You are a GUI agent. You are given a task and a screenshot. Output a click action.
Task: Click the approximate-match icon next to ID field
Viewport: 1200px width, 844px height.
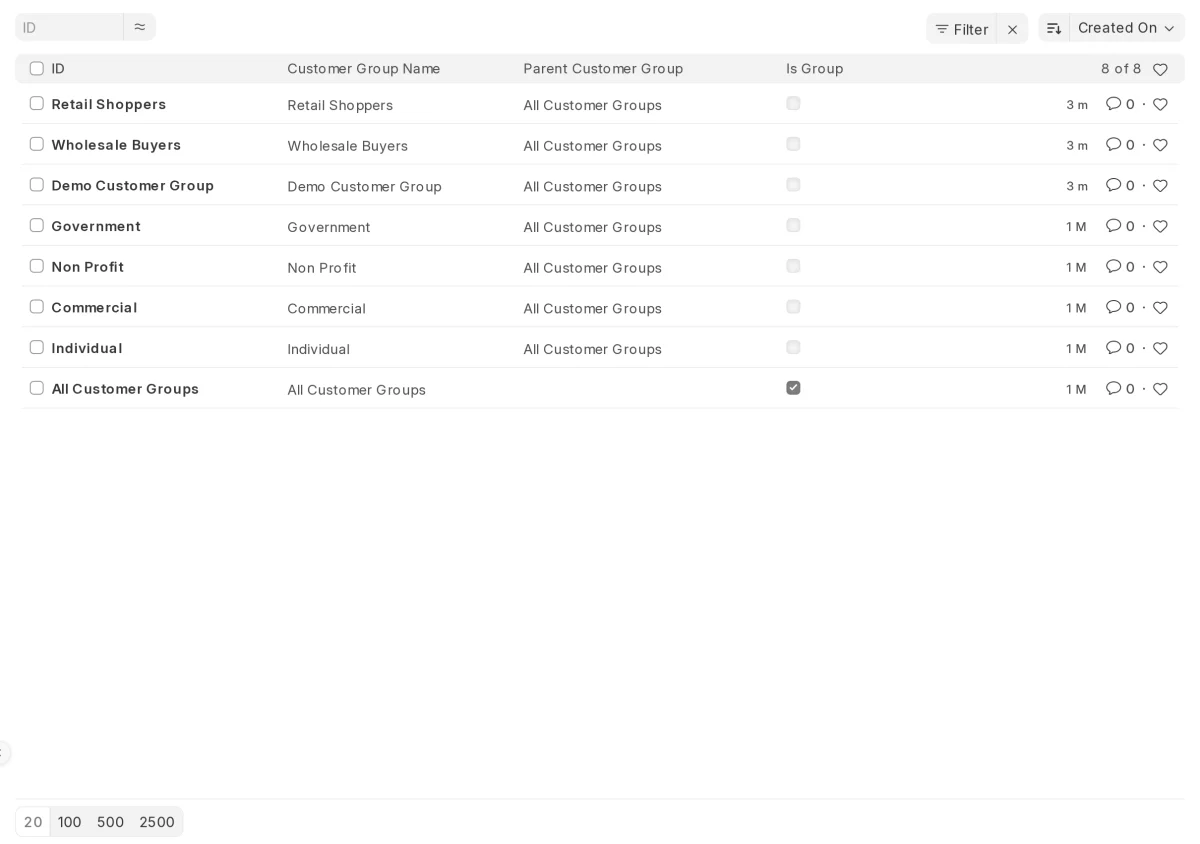click(140, 27)
